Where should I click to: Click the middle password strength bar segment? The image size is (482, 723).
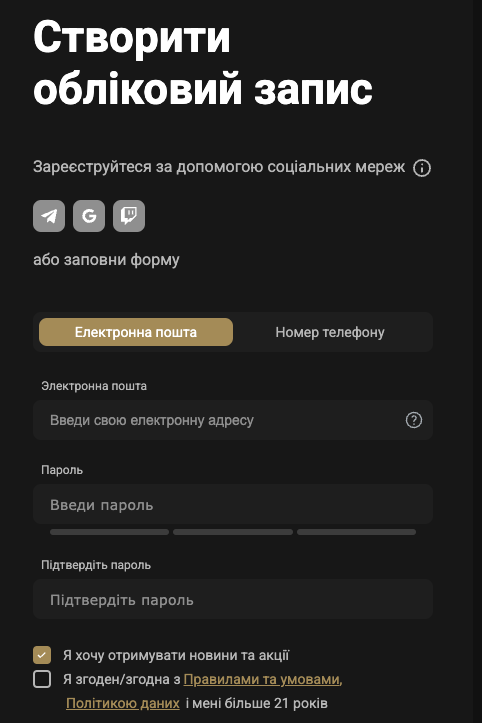[x=233, y=532]
